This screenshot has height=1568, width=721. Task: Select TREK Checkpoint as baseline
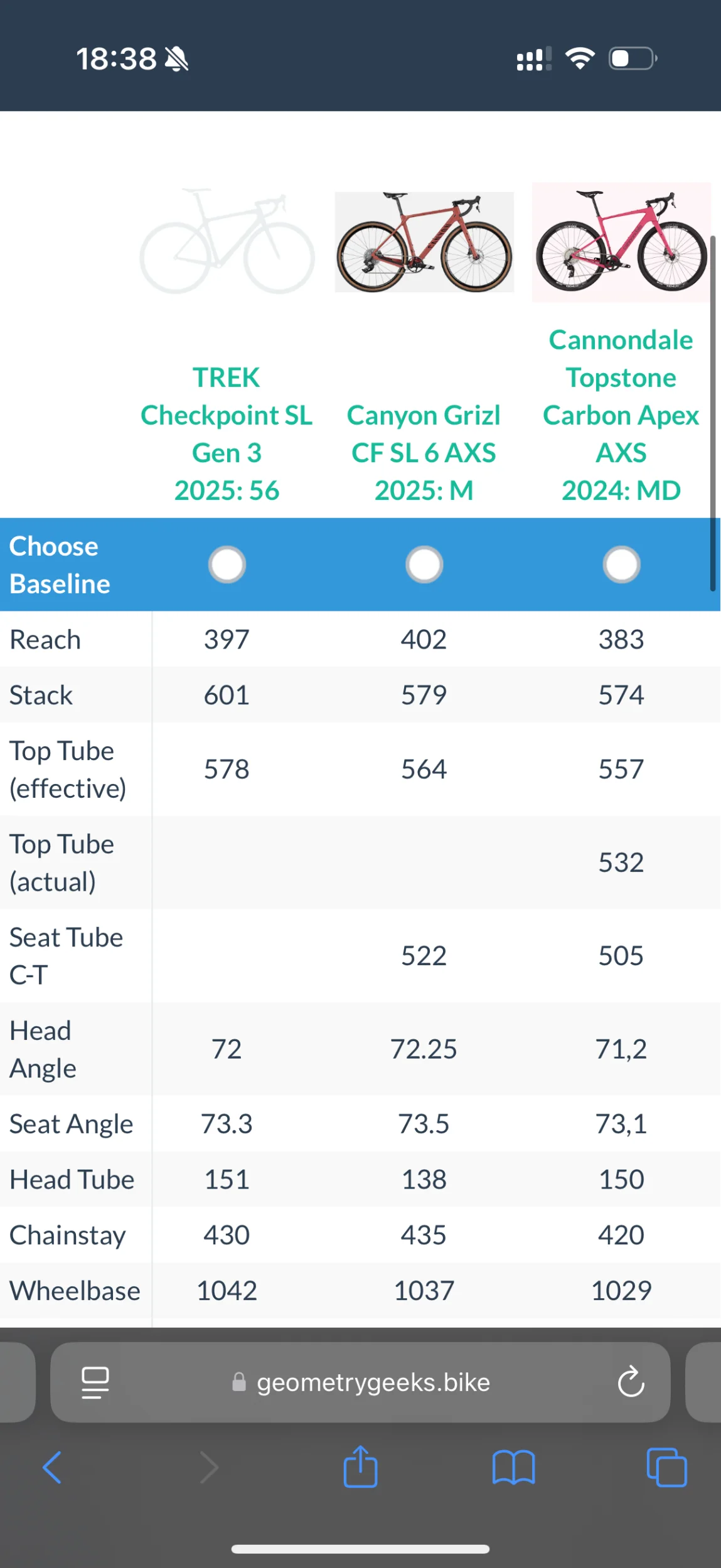[x=227, y=564]
